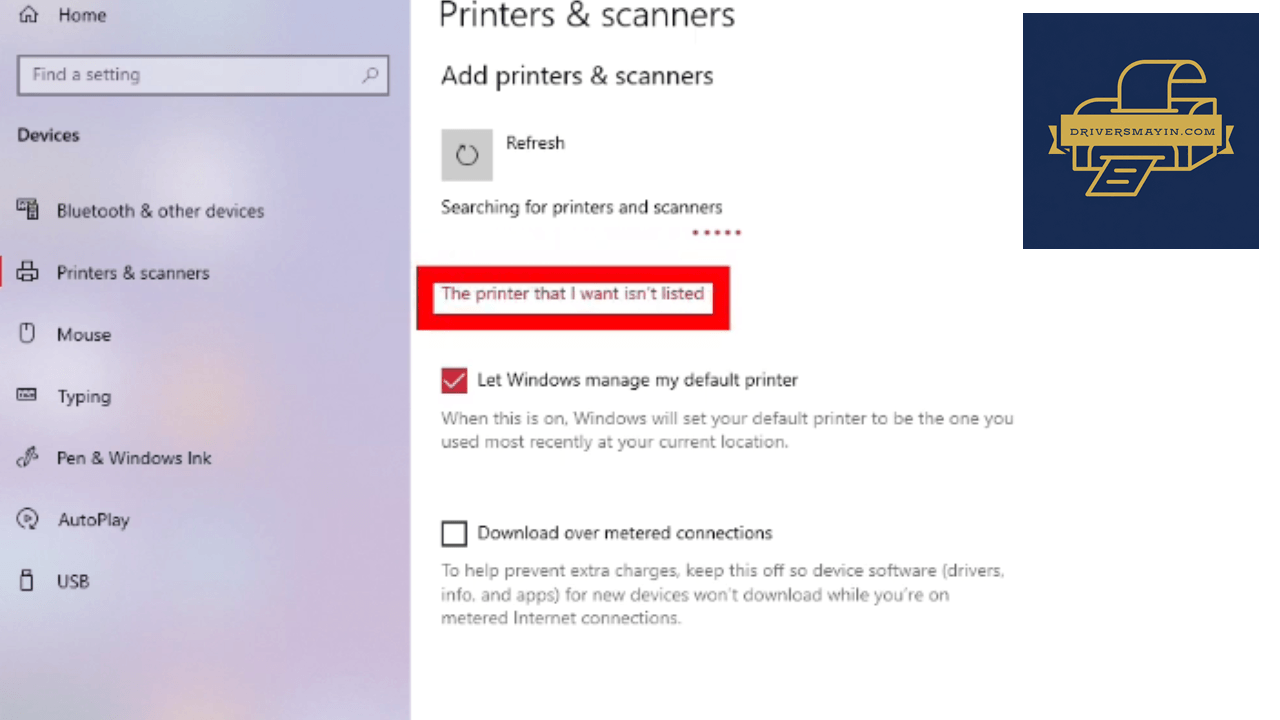Focus the Find a setting search box
This screenshot has height=720, width=1280.
click(203, 75)
